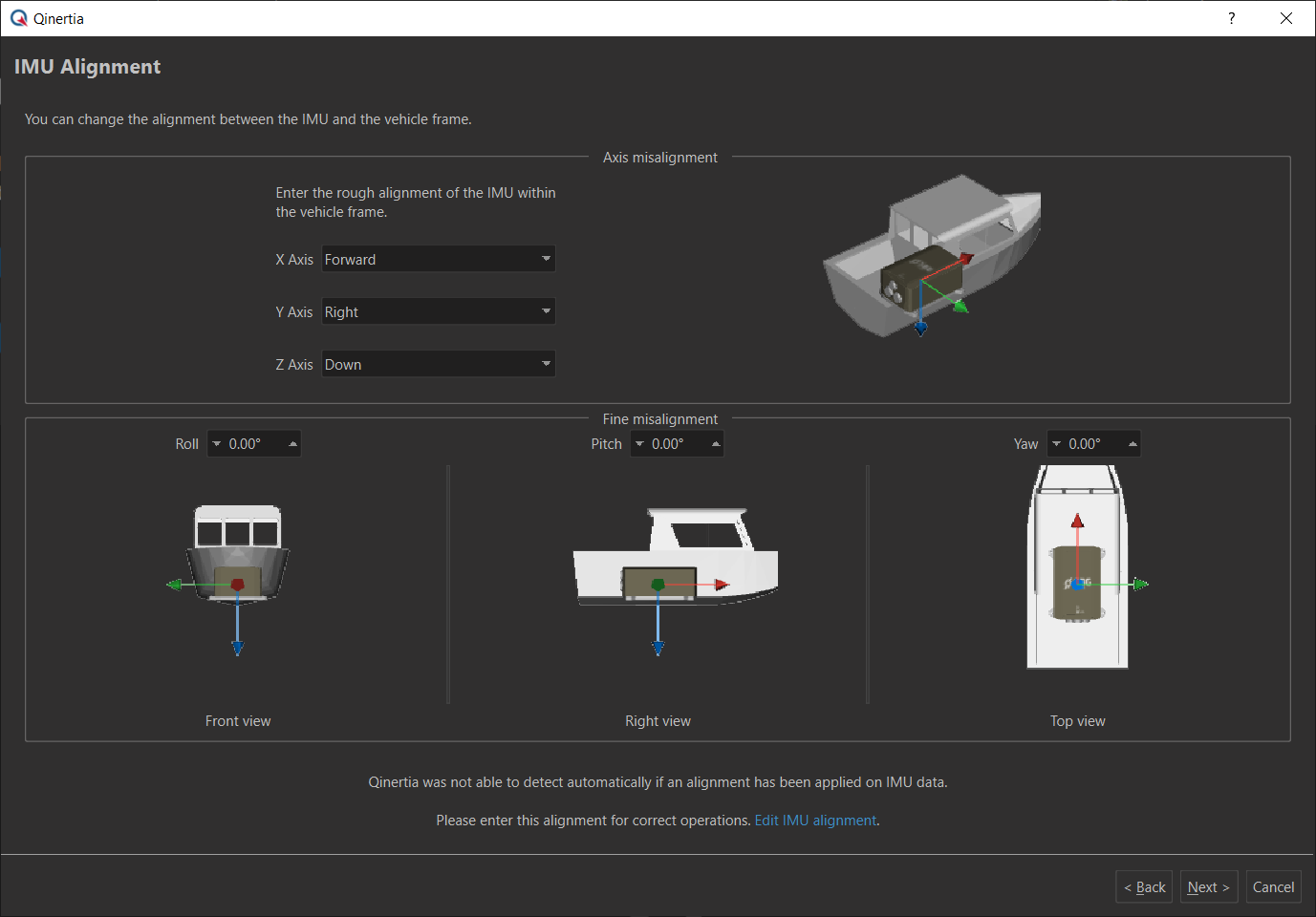
Task: Click the 'Front view' caption
Action: (x=238, y=721)
